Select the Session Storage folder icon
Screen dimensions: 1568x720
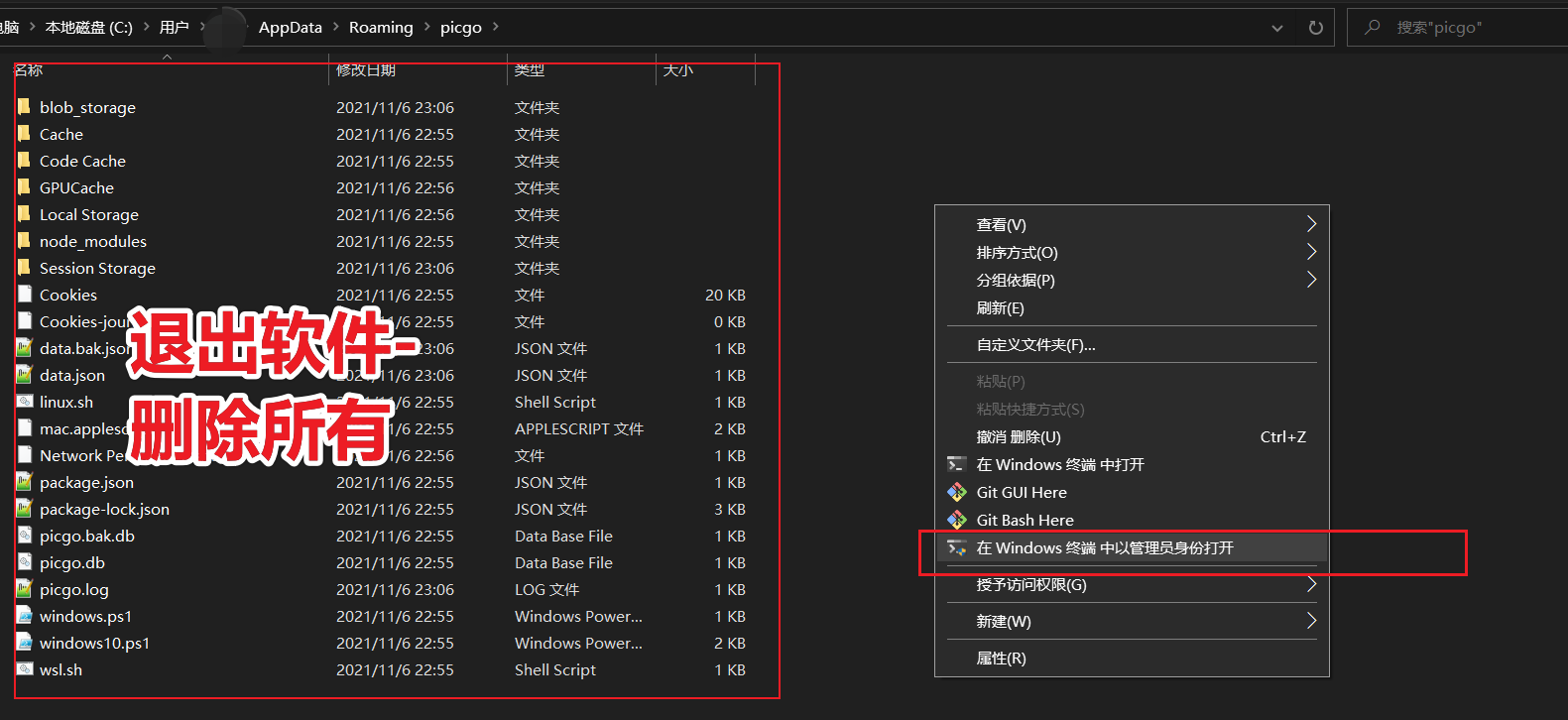click(24, 267)
